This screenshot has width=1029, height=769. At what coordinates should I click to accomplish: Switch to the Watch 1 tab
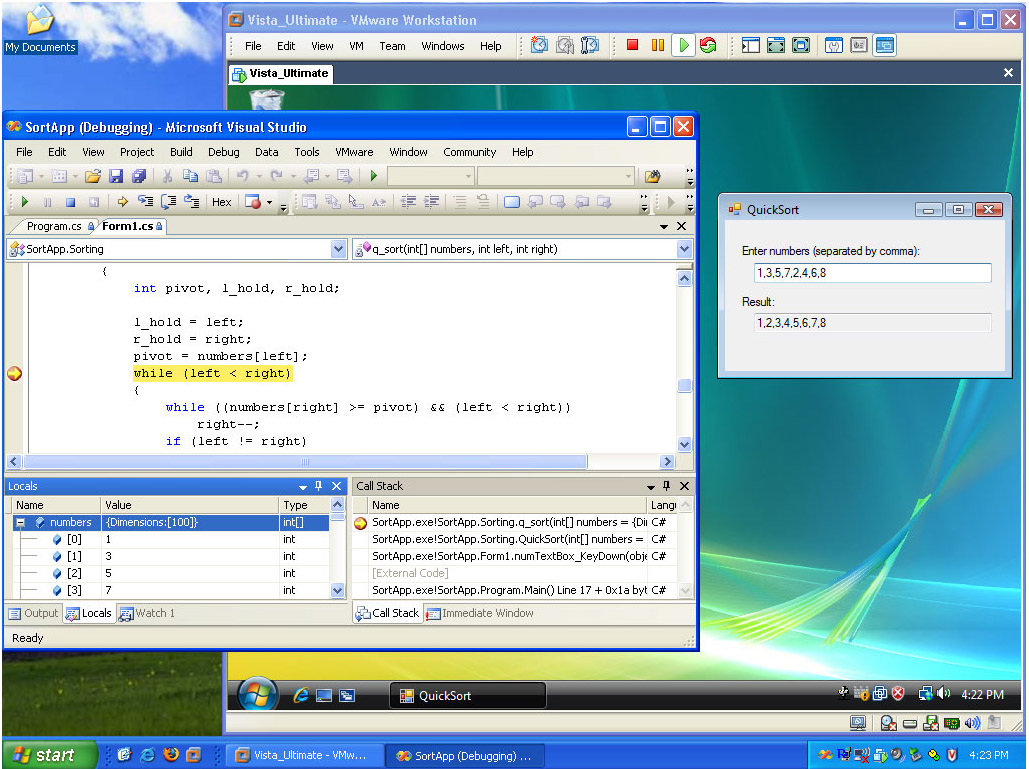pyautogui.click(x=147, y=613)
